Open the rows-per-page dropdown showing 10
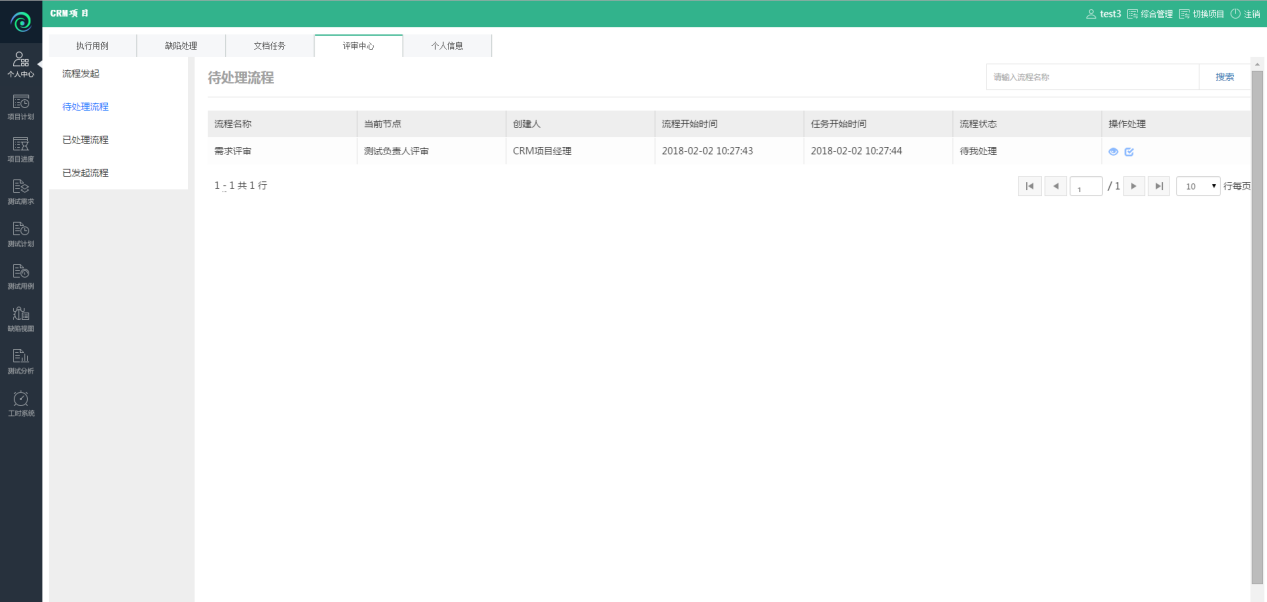This screenshot has width=1267, height=602. pos(1198,186)
